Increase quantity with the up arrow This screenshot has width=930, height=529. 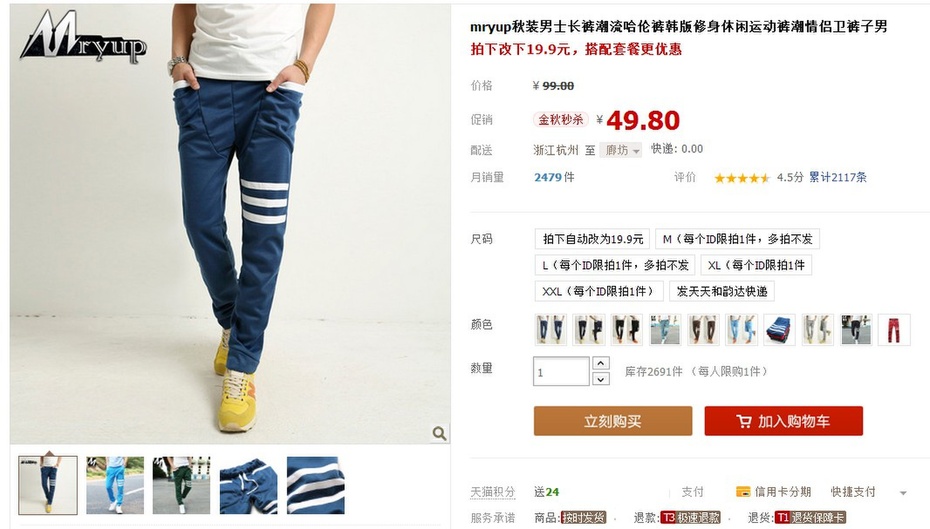point(601,363)
